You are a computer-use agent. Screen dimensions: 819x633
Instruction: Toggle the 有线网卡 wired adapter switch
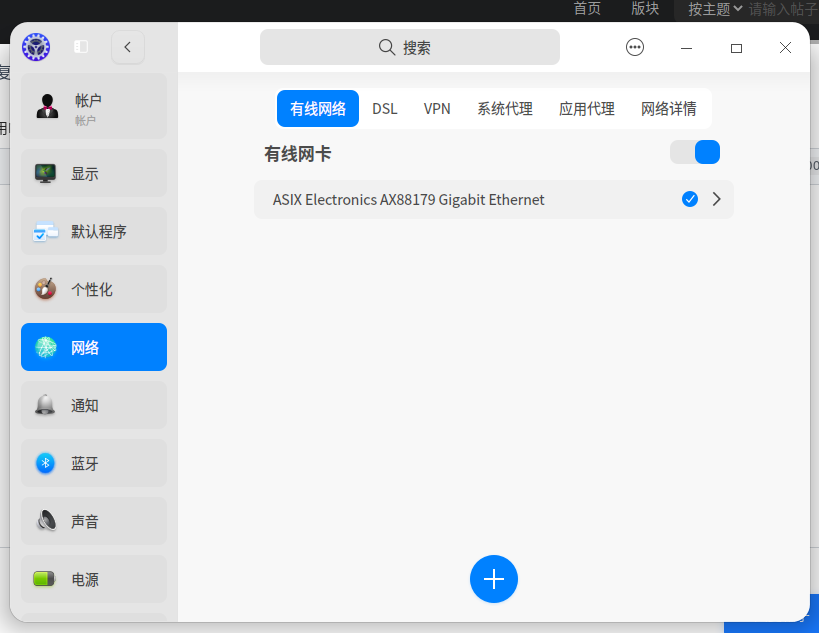[695, 152]
